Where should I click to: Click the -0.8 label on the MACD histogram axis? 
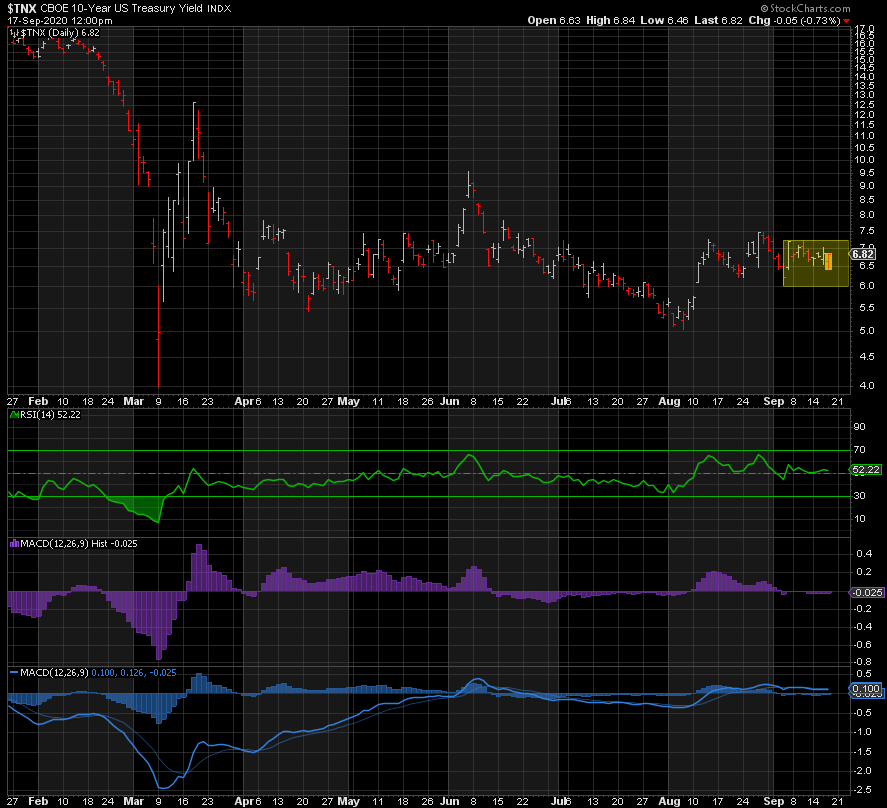tap(863, 661)
